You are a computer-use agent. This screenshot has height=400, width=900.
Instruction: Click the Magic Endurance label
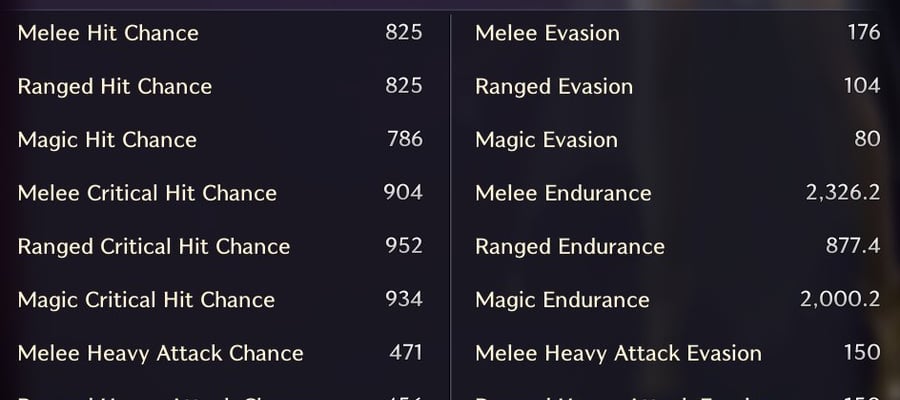pos(562,300)
